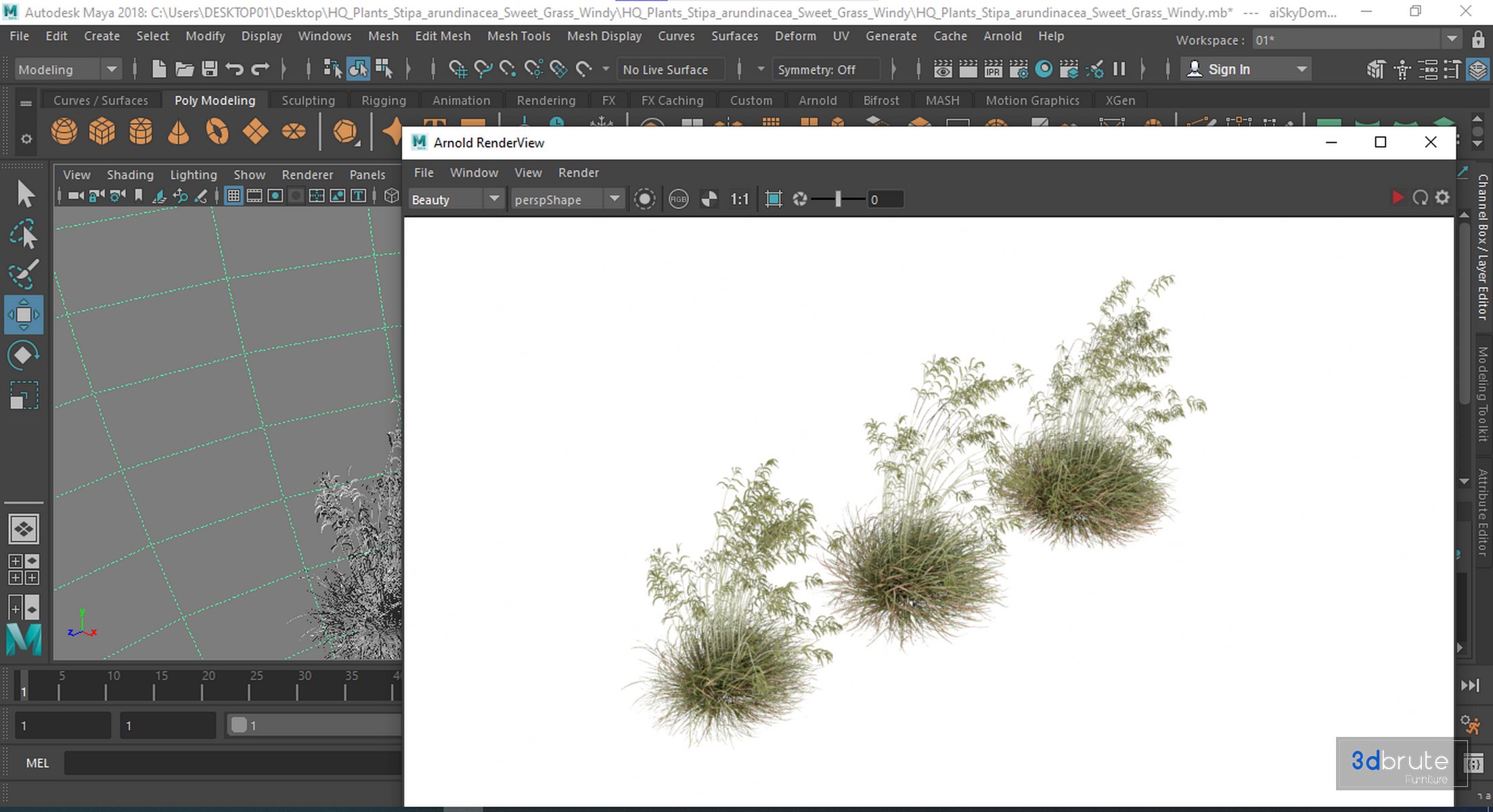Image resolution: width=1493 pixels, height=812 pixels.
Task: Switch to the Sculpting shelf tab
Action: pos(308,100)
